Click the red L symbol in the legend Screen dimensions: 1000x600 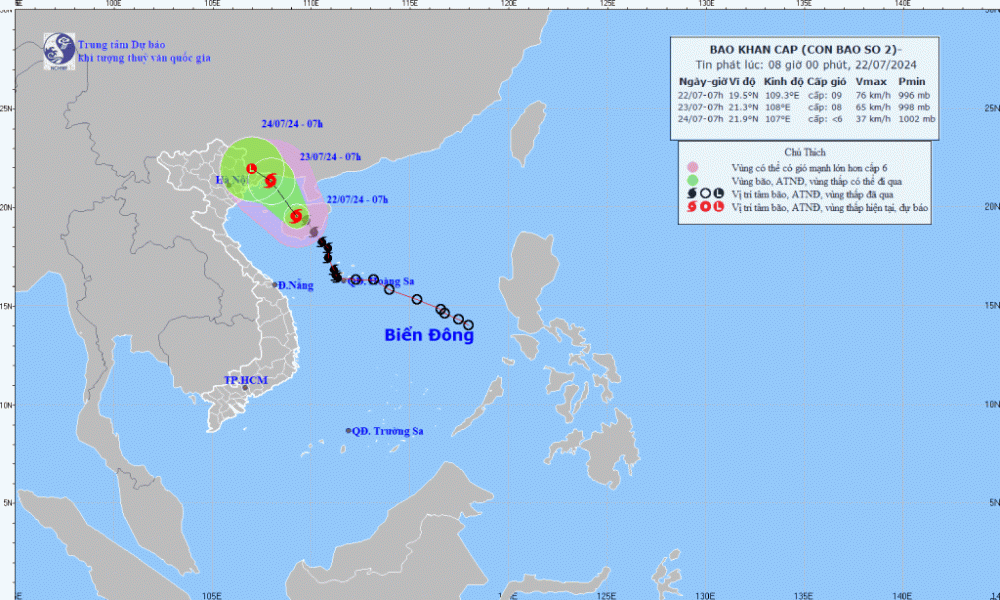720,207
